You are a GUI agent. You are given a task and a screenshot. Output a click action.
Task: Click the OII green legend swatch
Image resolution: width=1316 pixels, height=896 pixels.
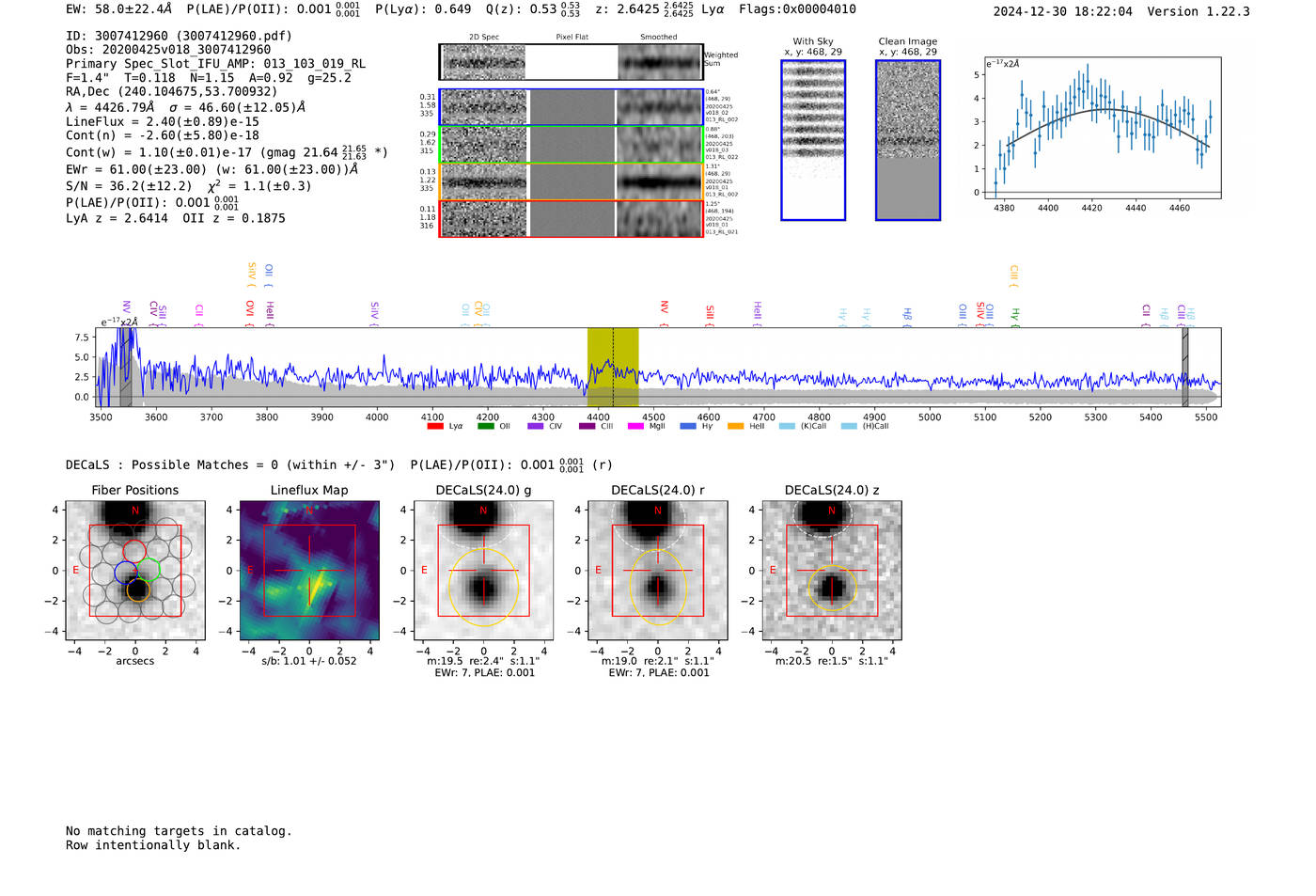pos(485,426)
